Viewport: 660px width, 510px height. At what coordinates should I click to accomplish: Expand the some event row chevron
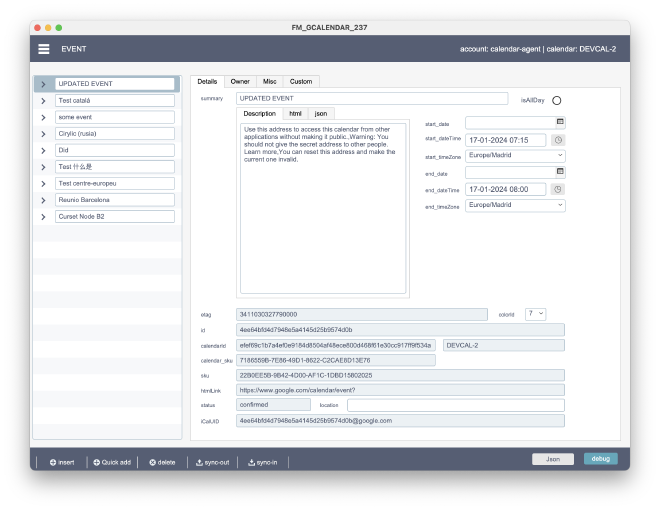click(x=43, y=117)
